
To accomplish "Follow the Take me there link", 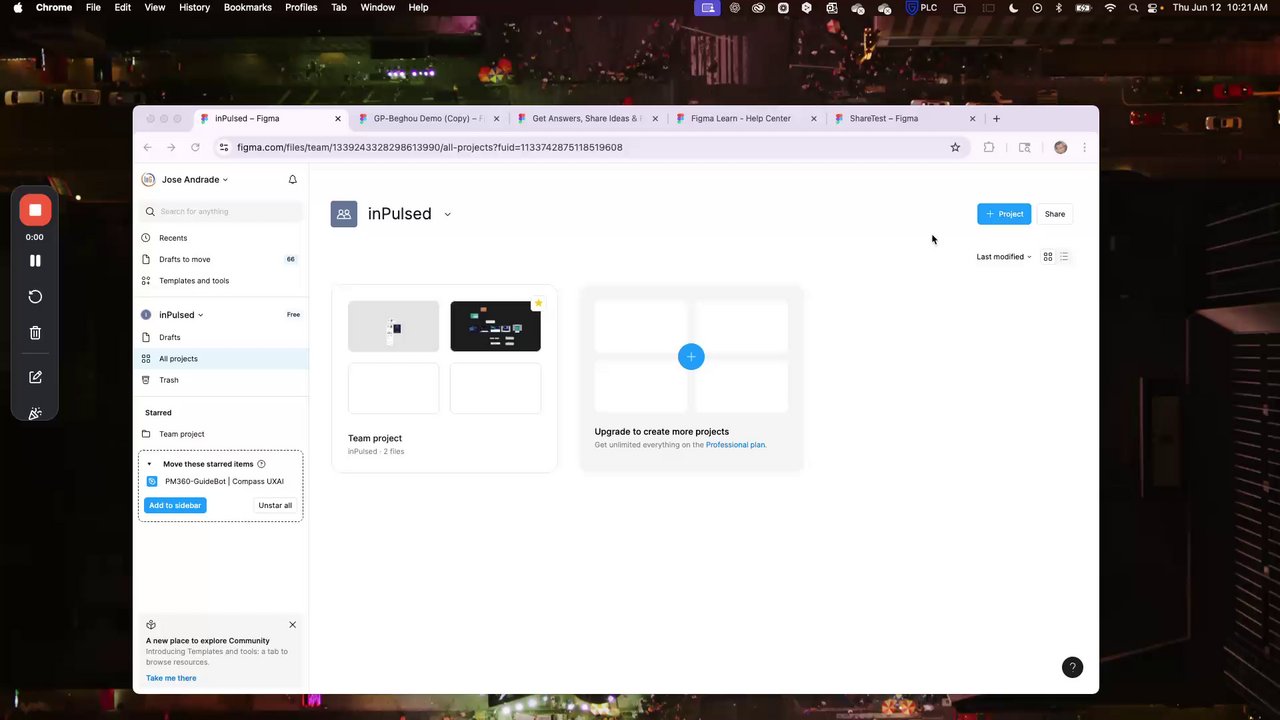I will pyautogui.click(x=171, y=678).
